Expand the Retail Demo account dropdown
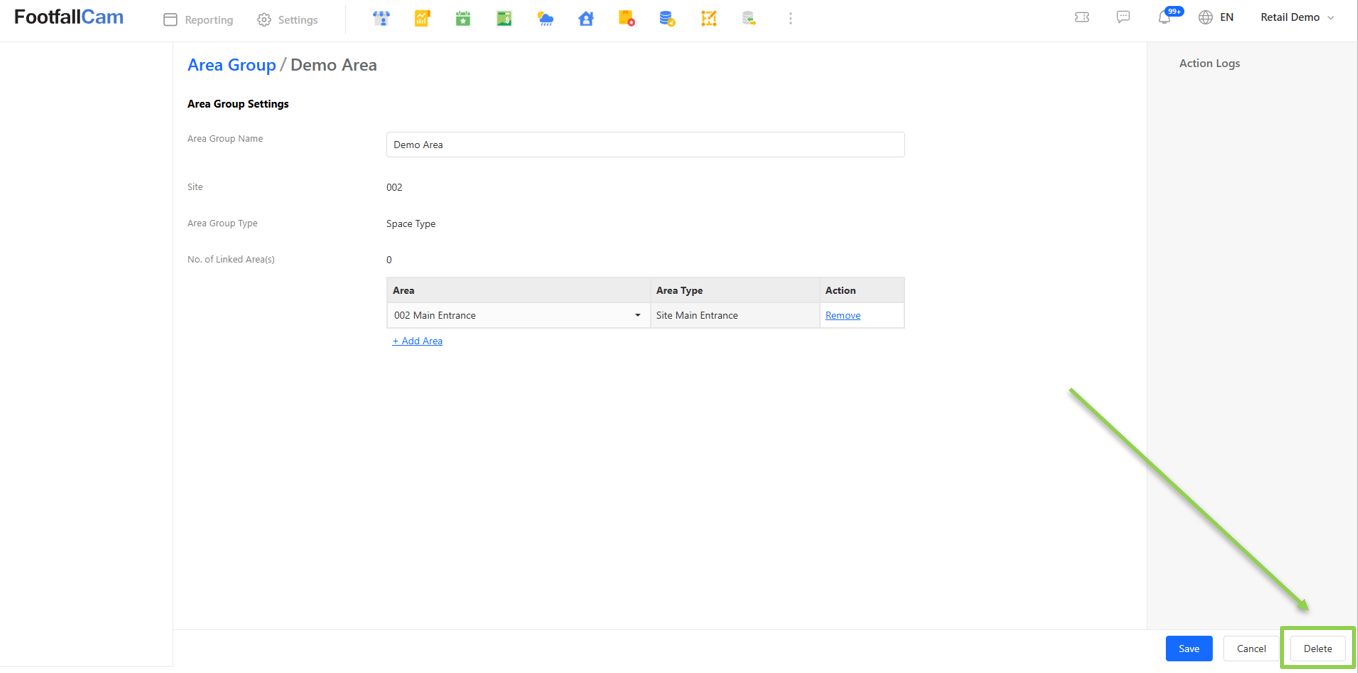Viewport: 1358px width, 673px height. pyautogui.click(x=1297, y=18)
